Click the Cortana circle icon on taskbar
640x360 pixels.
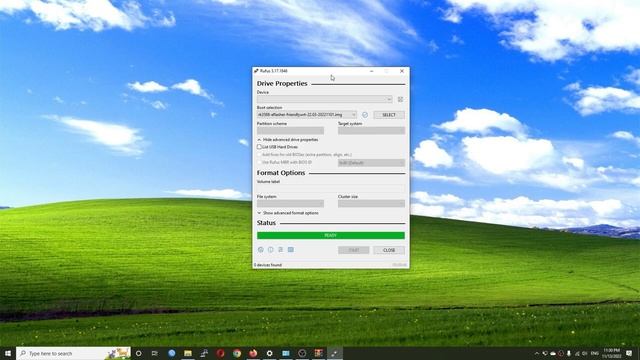click(138, 353)
